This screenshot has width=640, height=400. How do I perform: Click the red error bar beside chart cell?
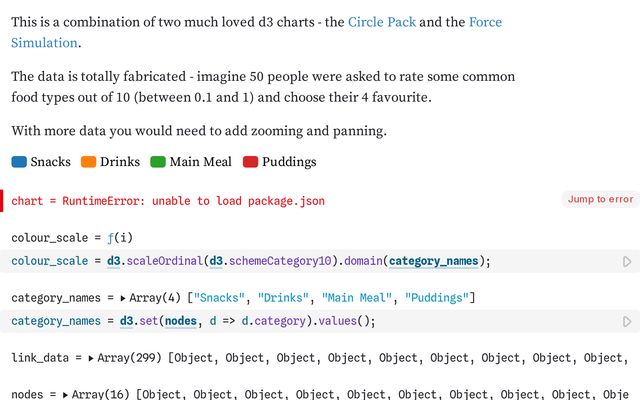coord(2,200)
